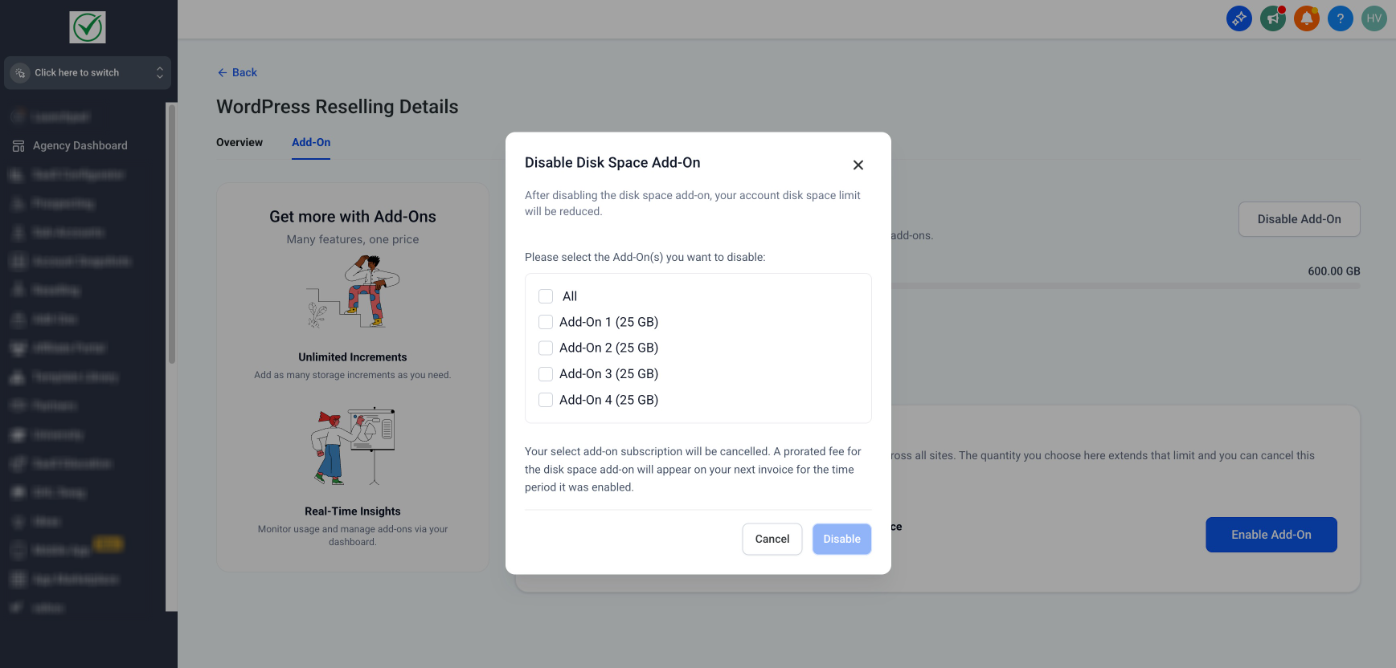This screenshot has height=668, width=1396.
Task: Click the Get more with Add-Ons title
Action: click(353, 216)
